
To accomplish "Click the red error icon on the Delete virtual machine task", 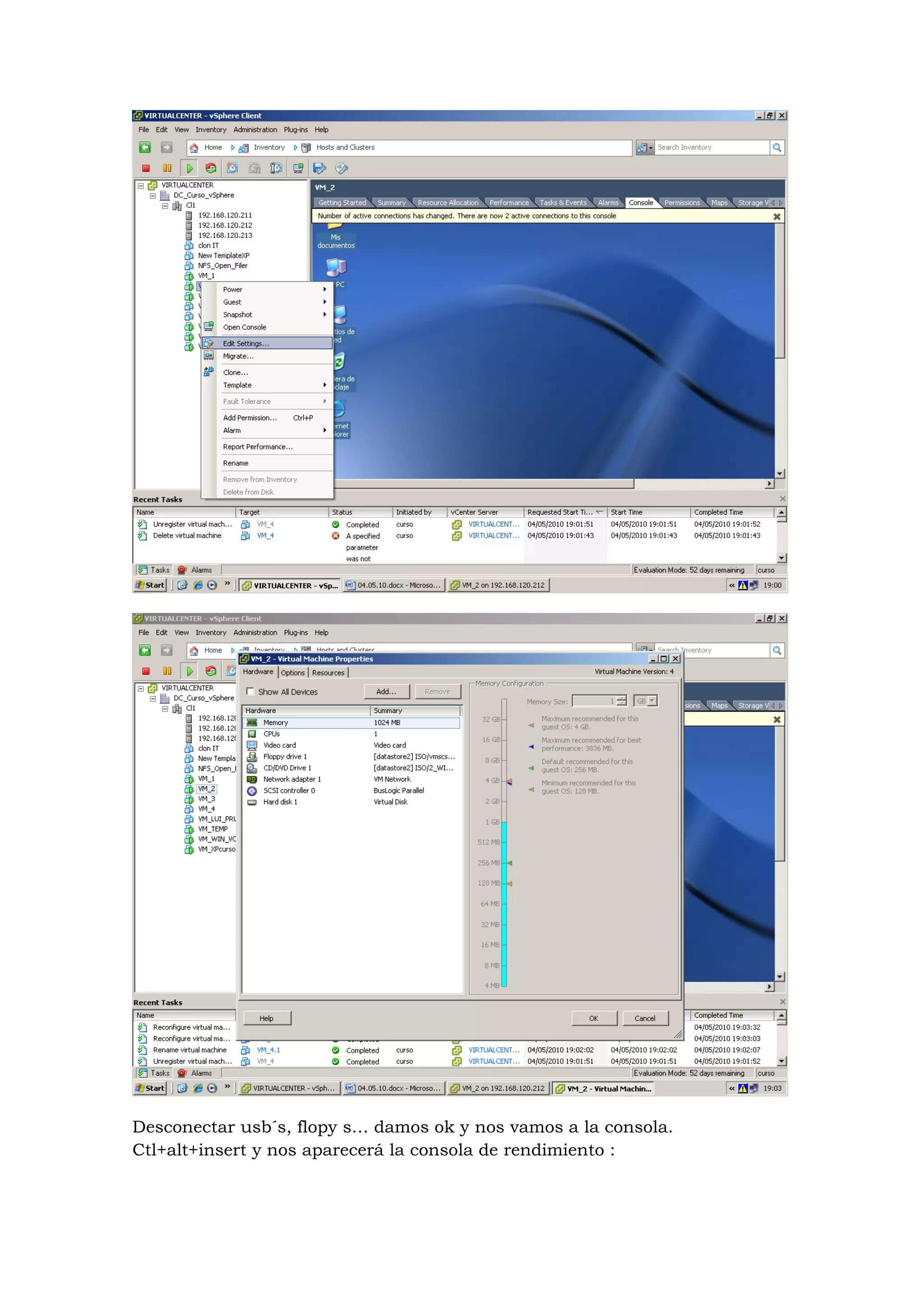I will [335, 536].
